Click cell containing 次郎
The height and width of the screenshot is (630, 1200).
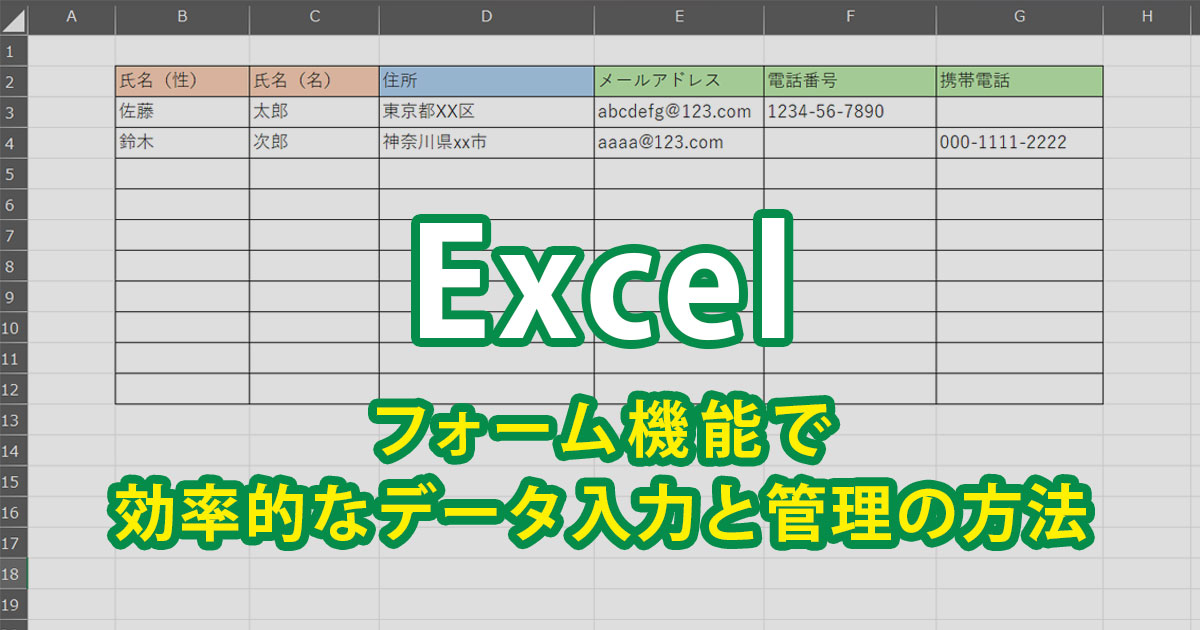pyautogui.click(x=314, y=143)
